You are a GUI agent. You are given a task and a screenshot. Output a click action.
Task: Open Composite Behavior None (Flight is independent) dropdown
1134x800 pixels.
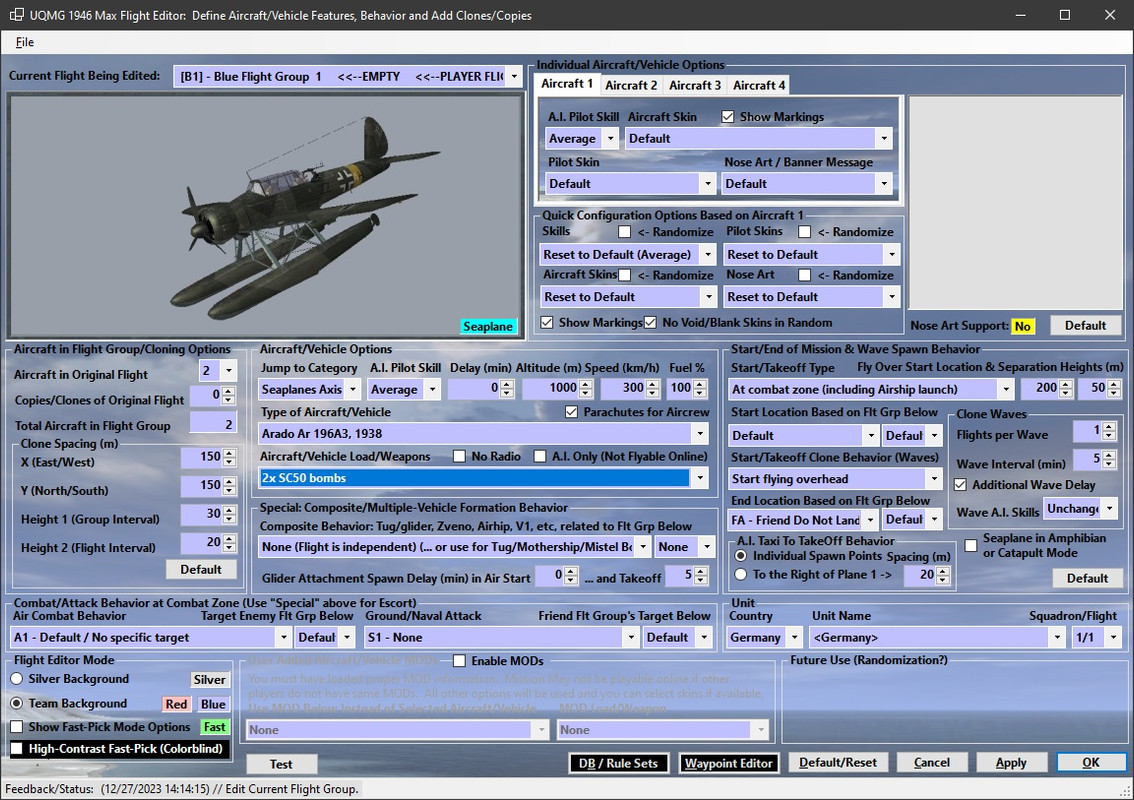[x=642, y=547]
